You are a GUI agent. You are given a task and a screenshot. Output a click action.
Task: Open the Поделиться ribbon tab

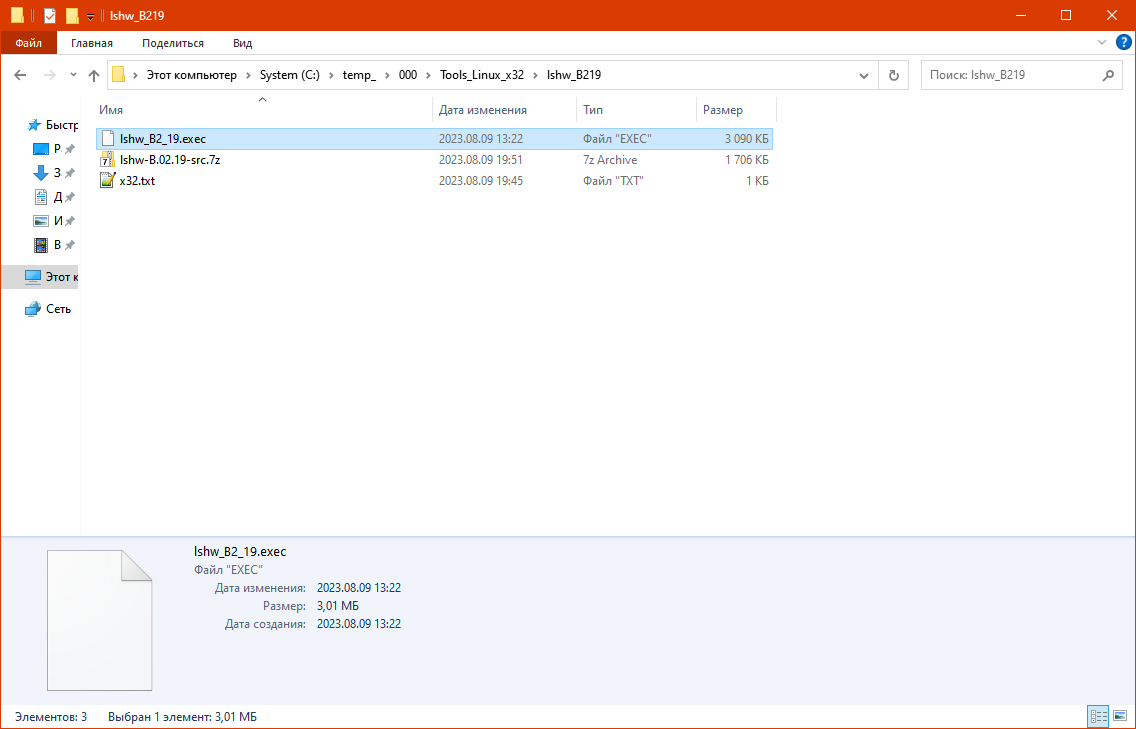click(172, 43)
